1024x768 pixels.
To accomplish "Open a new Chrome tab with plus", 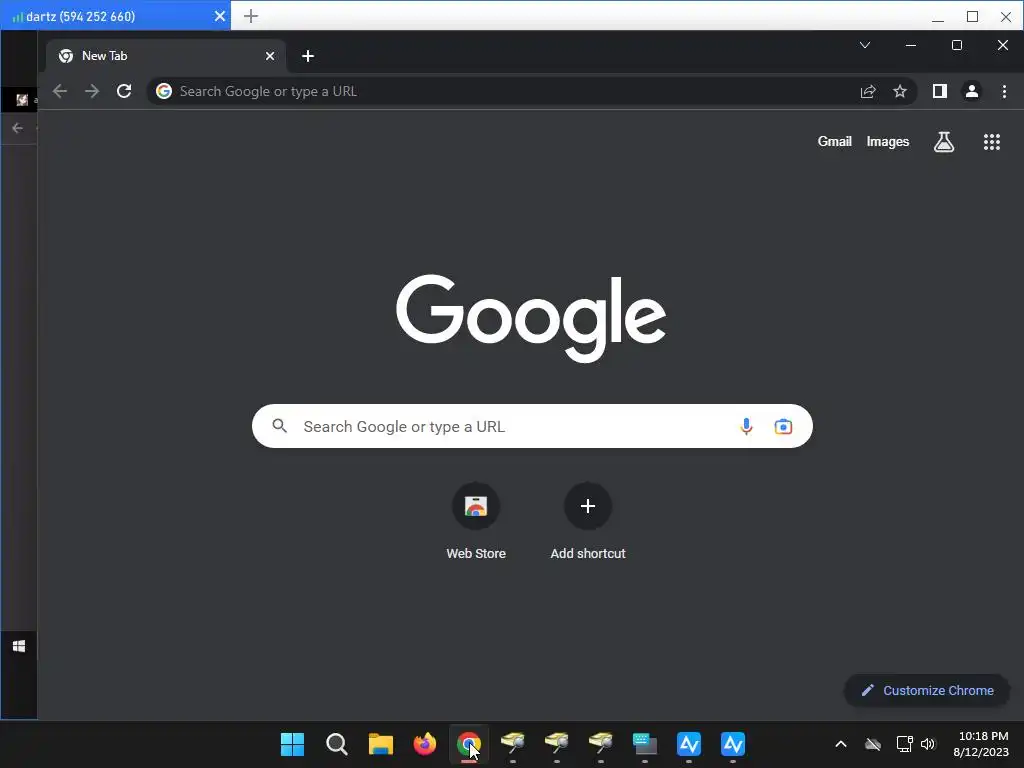I will click(308, 56).
